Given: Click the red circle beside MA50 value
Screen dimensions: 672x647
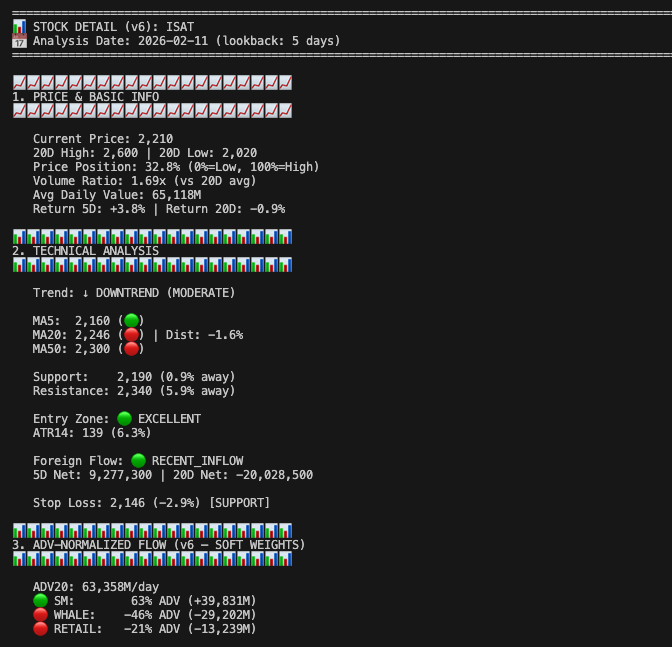Looking at the screenshot, I should click(x=131, y=349).
